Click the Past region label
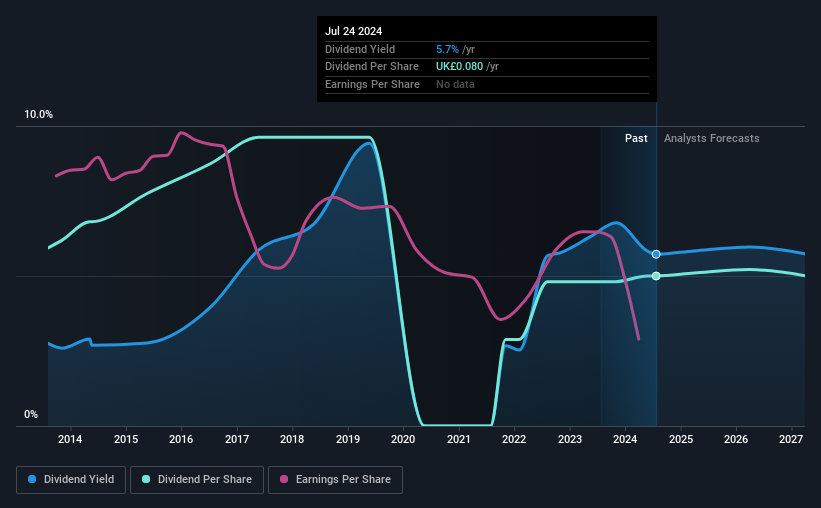The image size is (821, 508). click(636, 138)
